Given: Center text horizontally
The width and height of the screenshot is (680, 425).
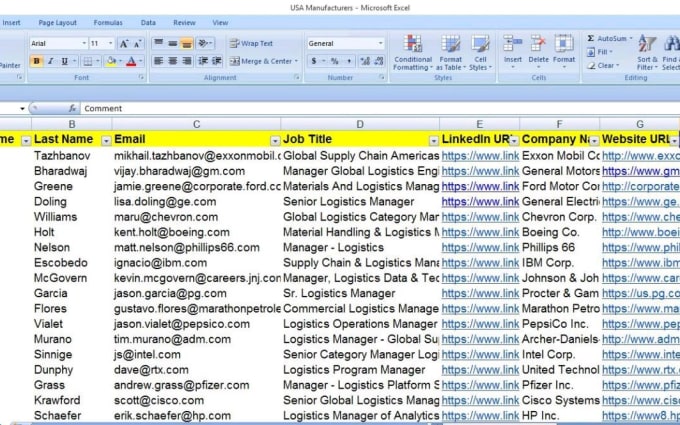Looking at the screenshot, I should pos(173,61).
